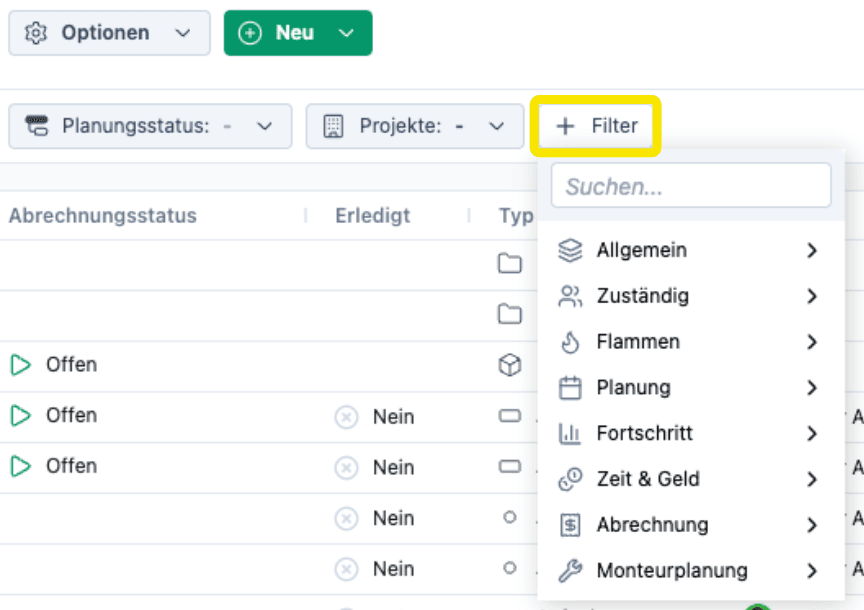Open the Monteurplanung filter category

pos(690,570)
